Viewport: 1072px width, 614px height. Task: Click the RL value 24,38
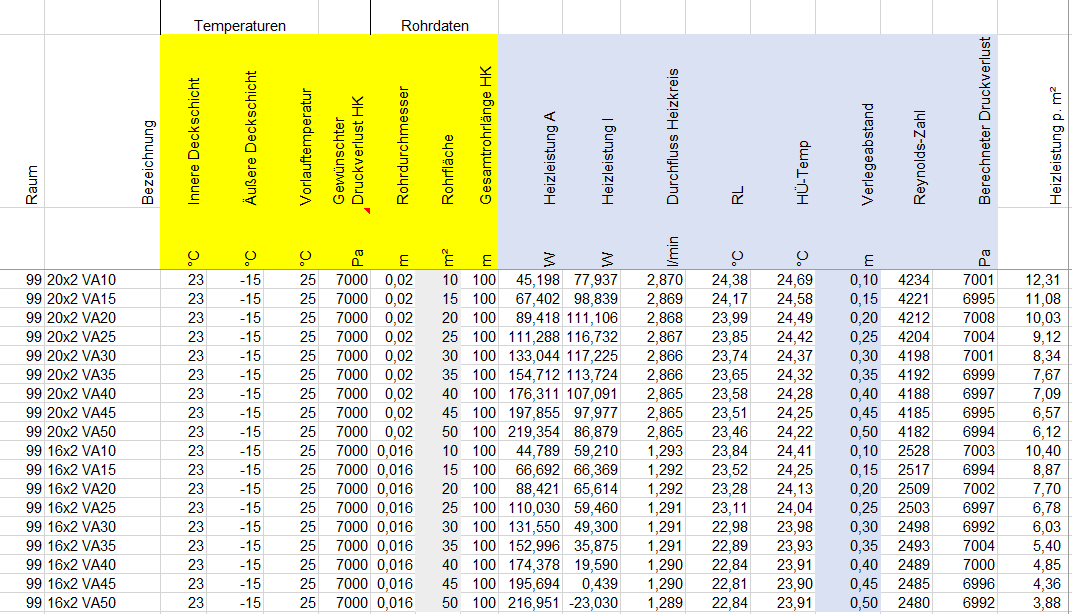[x=718, y=280]
